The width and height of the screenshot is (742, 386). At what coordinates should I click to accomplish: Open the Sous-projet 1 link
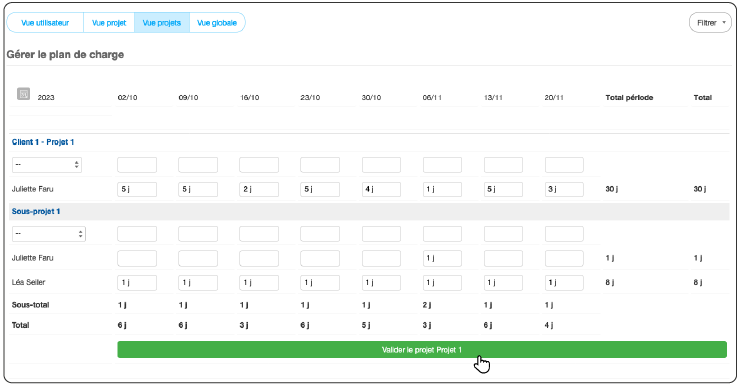(36, 211)
